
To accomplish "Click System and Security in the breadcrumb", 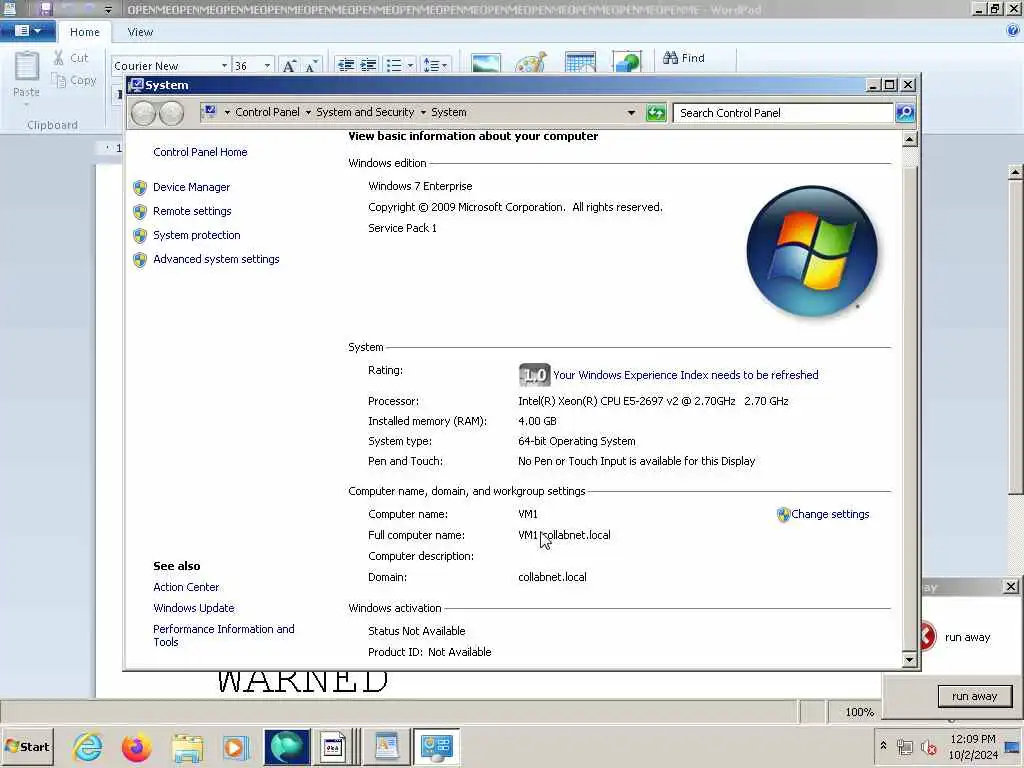I will [x=365, y=112].
